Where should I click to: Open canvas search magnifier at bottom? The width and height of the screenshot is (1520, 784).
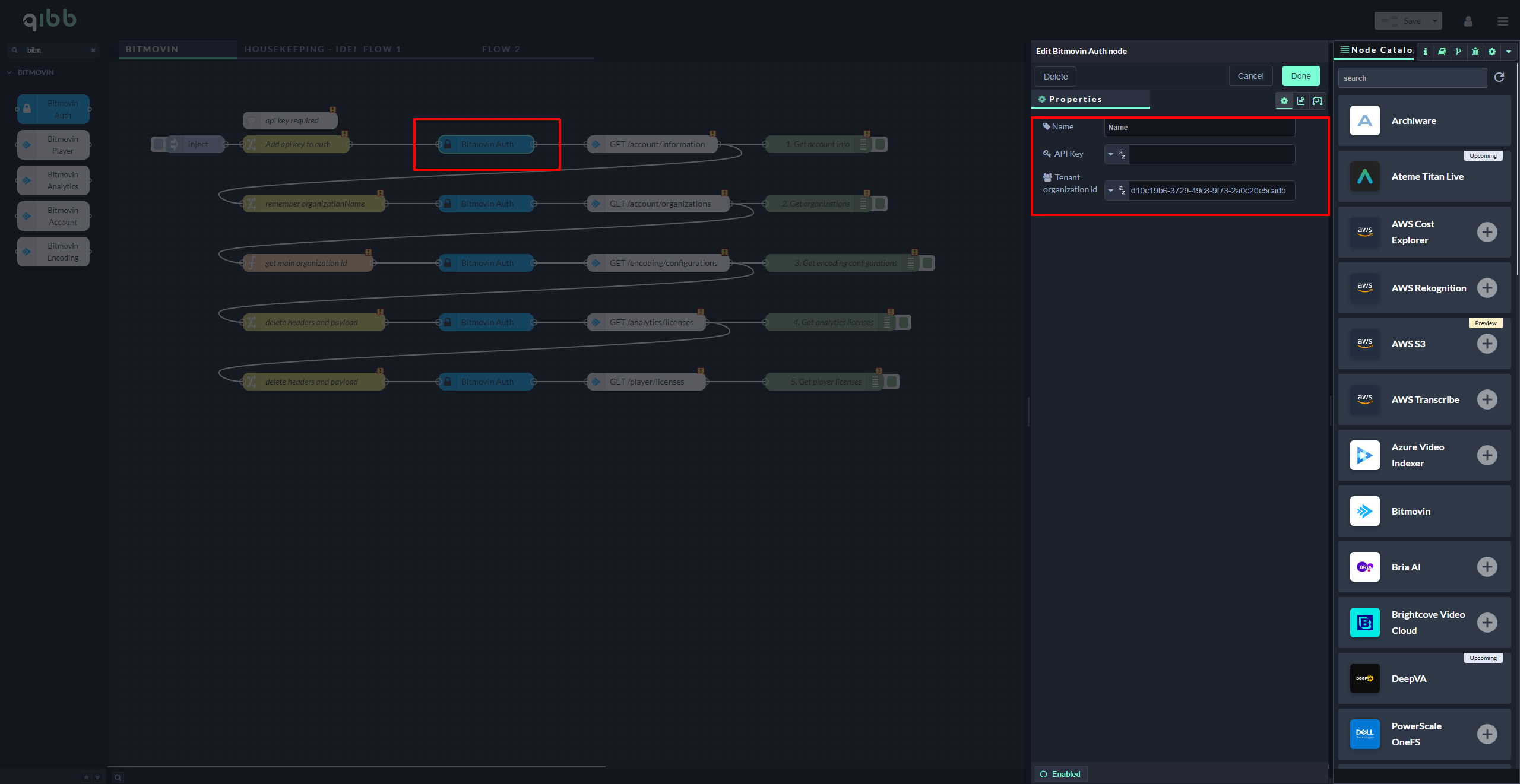click(x=118, y=777)
